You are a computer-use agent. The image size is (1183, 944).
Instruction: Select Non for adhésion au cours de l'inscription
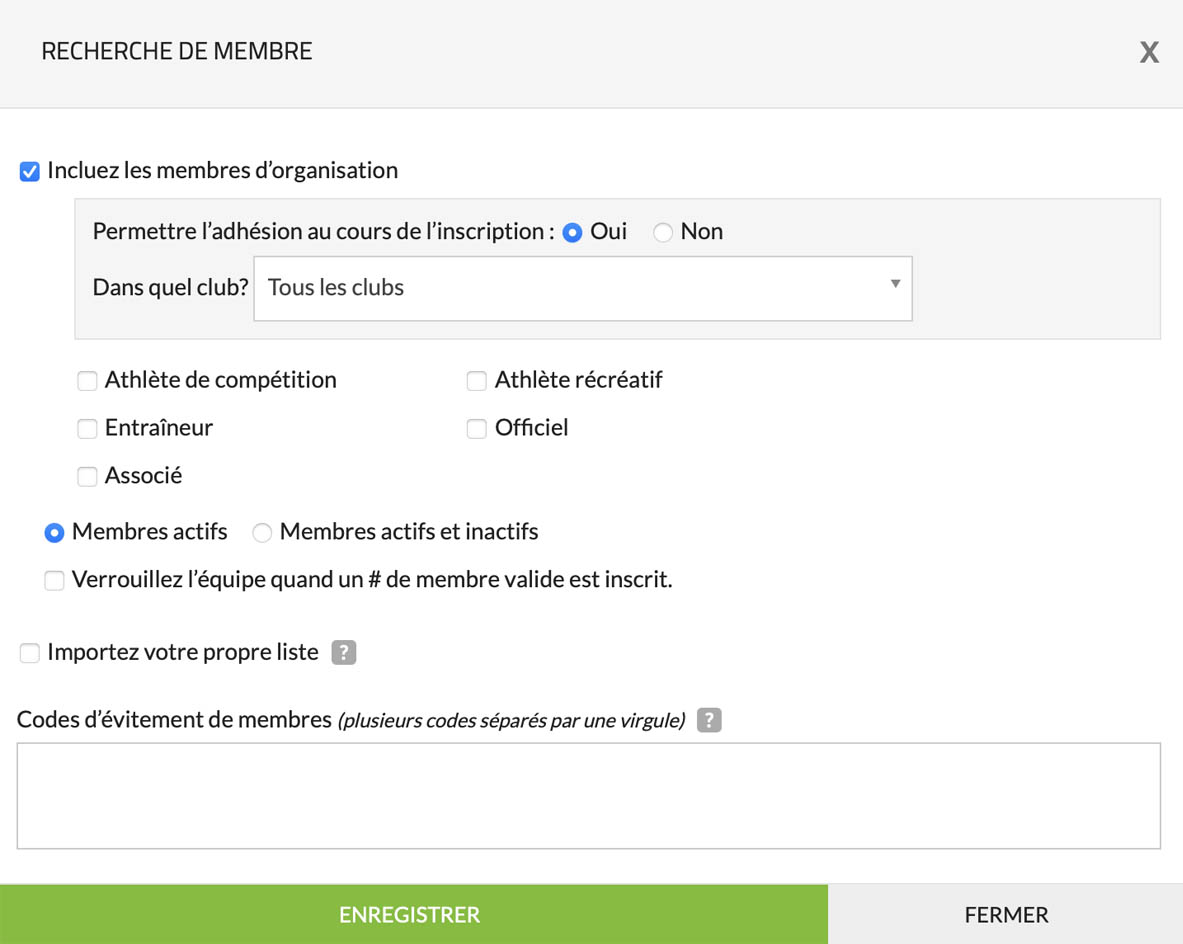(663, 233)
